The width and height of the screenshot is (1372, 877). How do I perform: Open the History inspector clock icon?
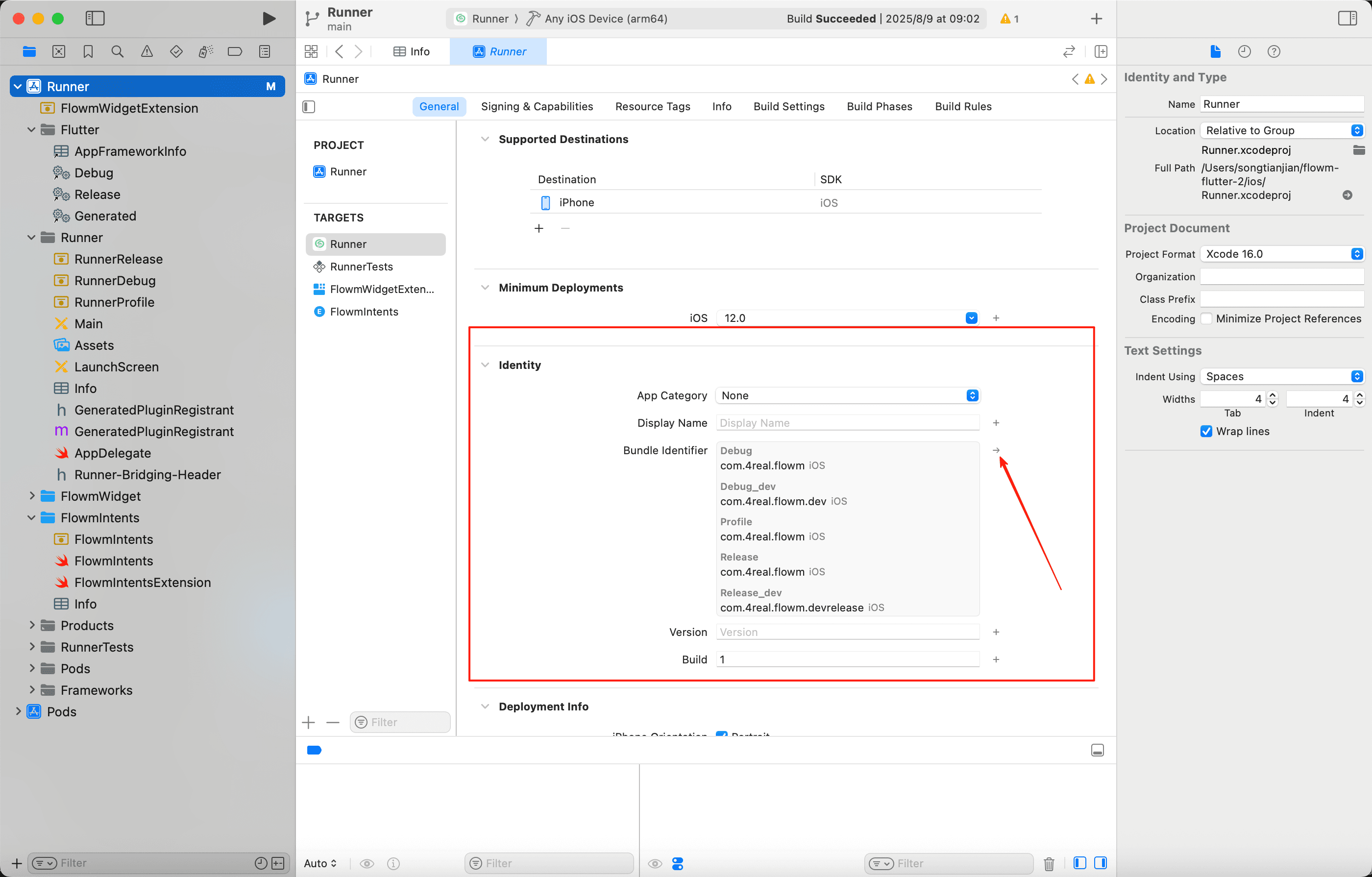click(x=1245, y=52)
